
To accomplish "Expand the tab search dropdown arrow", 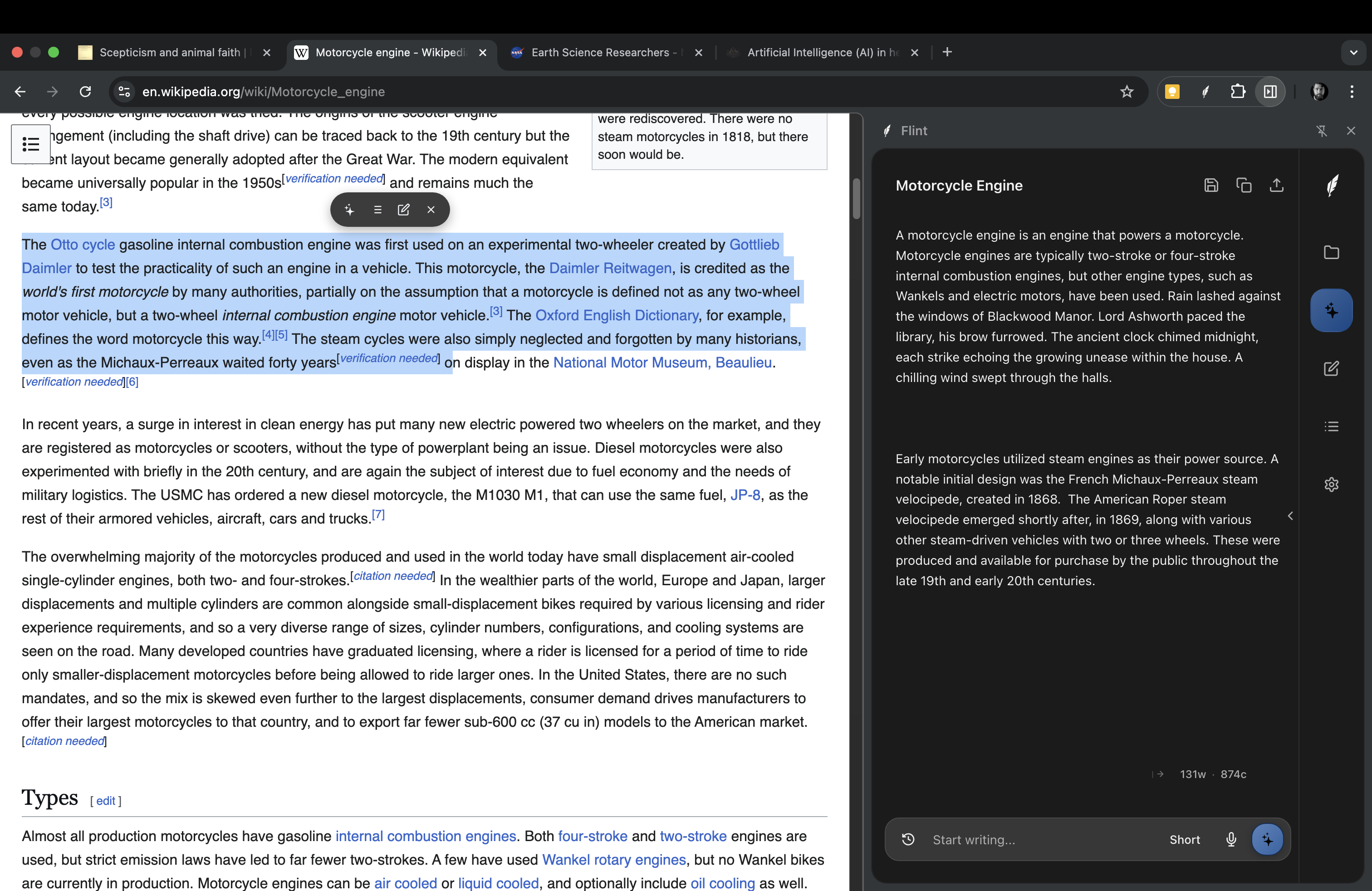I will [1353, 53].
